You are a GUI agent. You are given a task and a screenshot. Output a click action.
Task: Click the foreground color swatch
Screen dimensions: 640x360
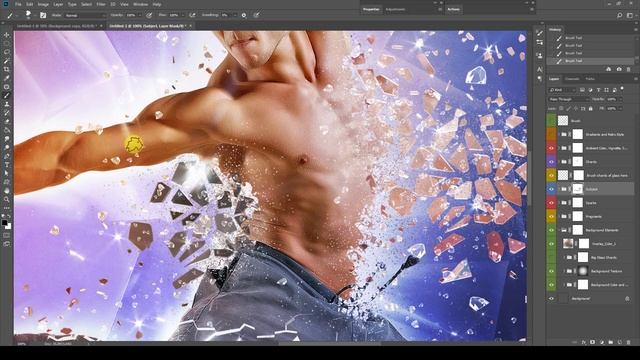click(4, 222)
